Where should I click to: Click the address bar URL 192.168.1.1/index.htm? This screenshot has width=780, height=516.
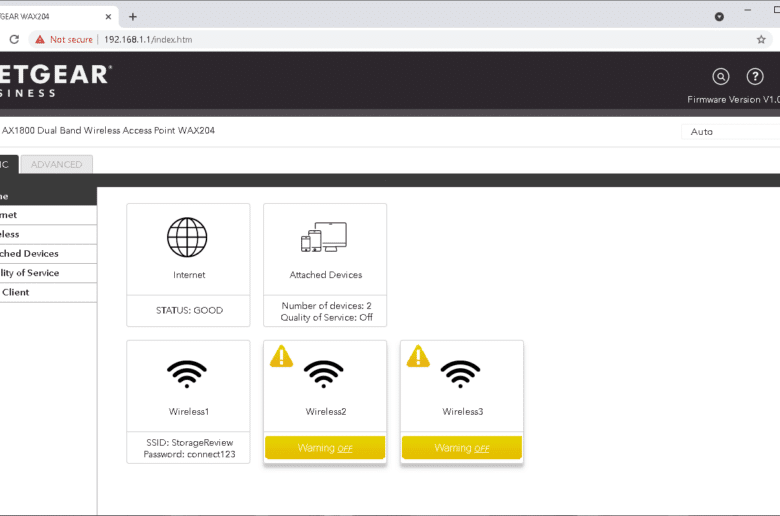pyautogui.click(x=148, y=39)
